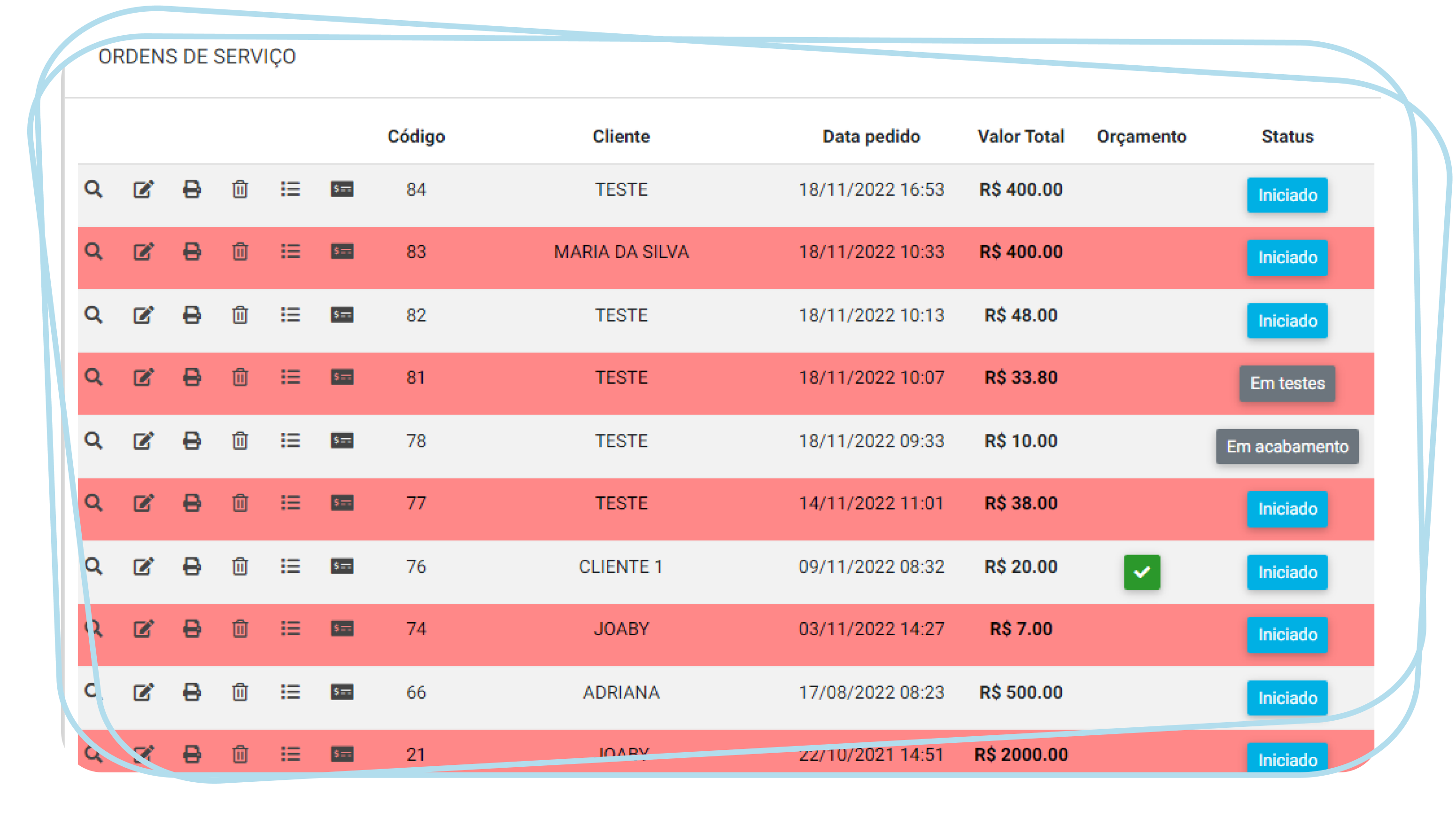Delete order 84 with trash icon

(x=240, y=189)
